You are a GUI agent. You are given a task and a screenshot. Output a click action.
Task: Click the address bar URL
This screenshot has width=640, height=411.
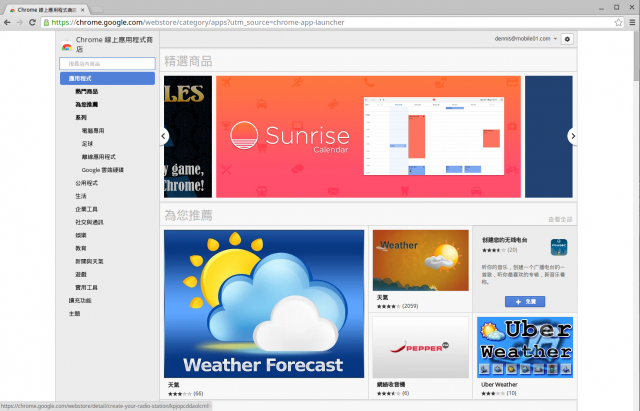point(198,22)
